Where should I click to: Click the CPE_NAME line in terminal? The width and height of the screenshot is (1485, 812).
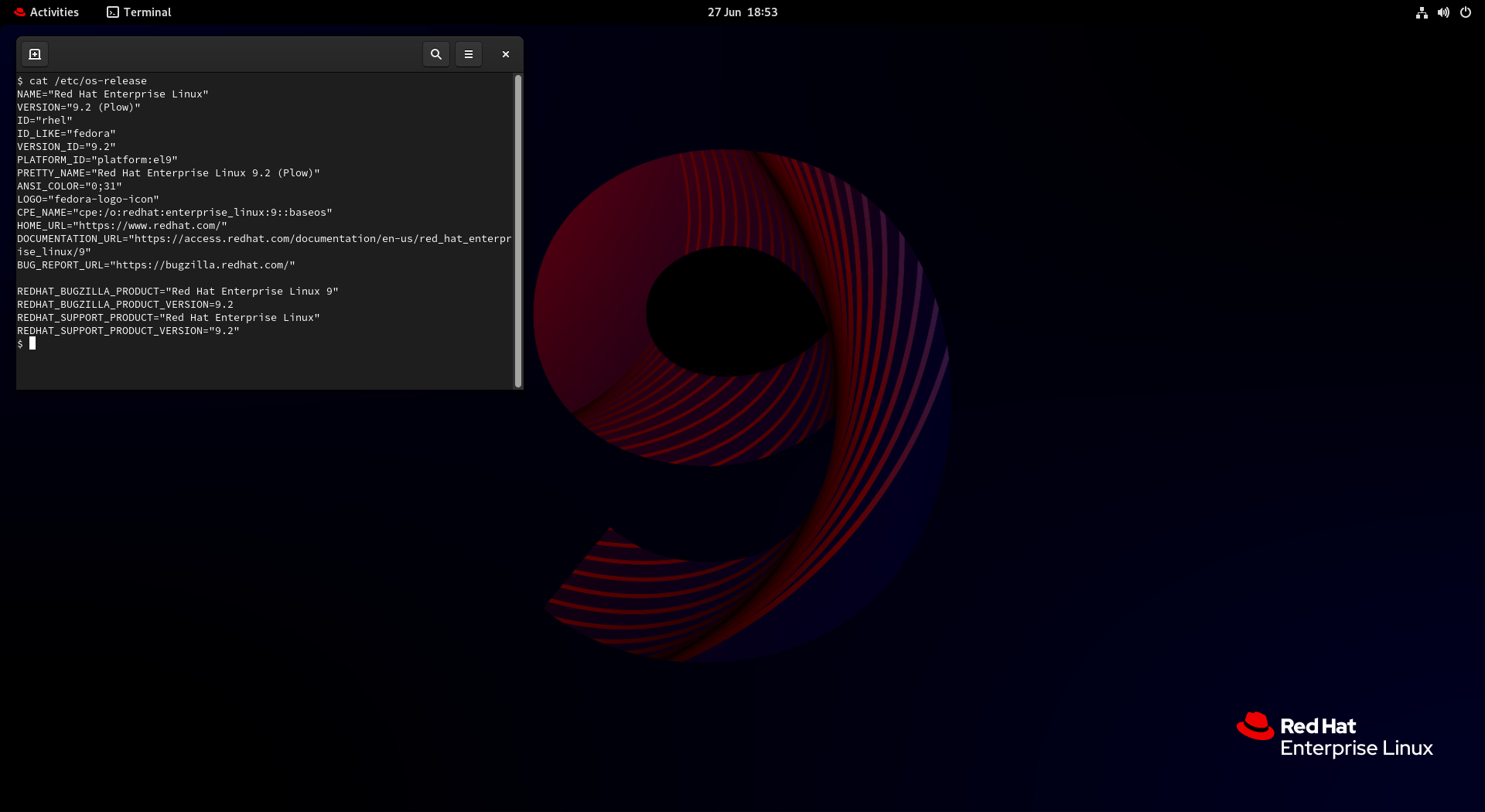(175, 212)
